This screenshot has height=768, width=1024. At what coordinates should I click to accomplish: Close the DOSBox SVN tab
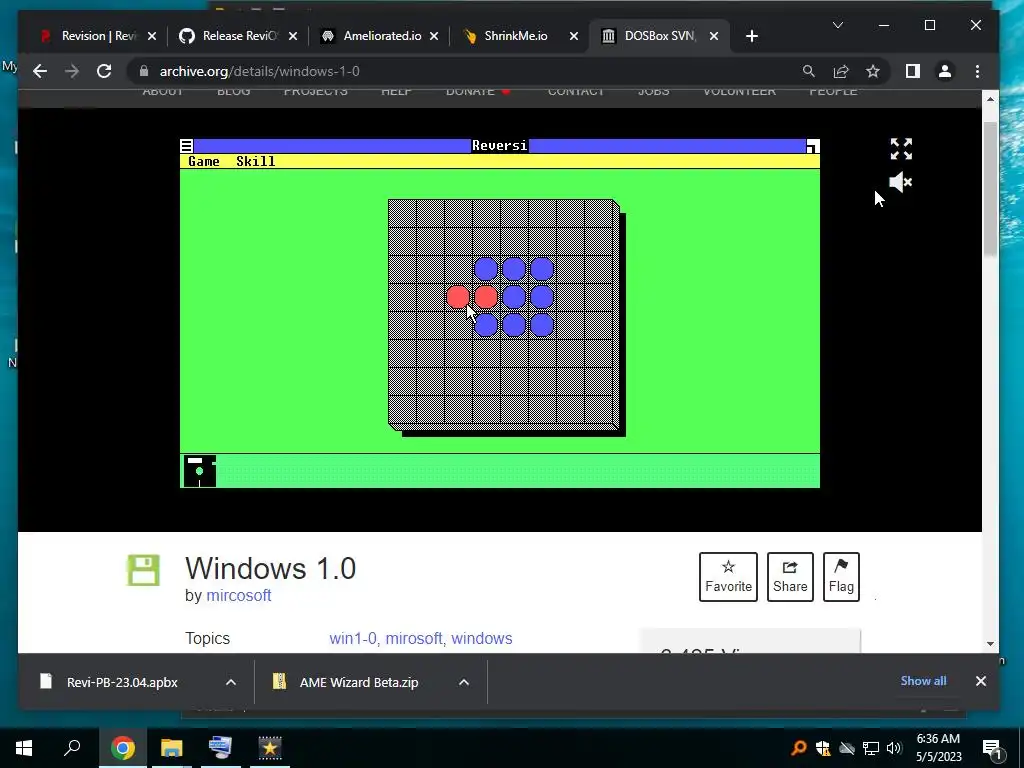pos(714,36)
